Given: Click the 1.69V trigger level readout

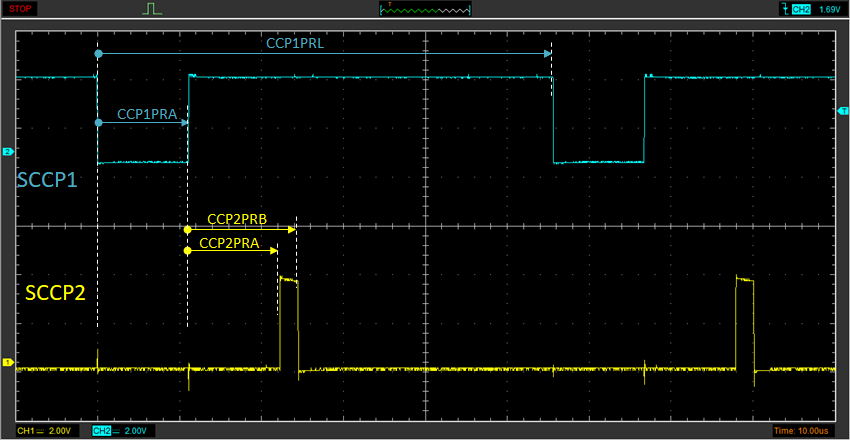Looking at the screenshot, I should point(829,9).
